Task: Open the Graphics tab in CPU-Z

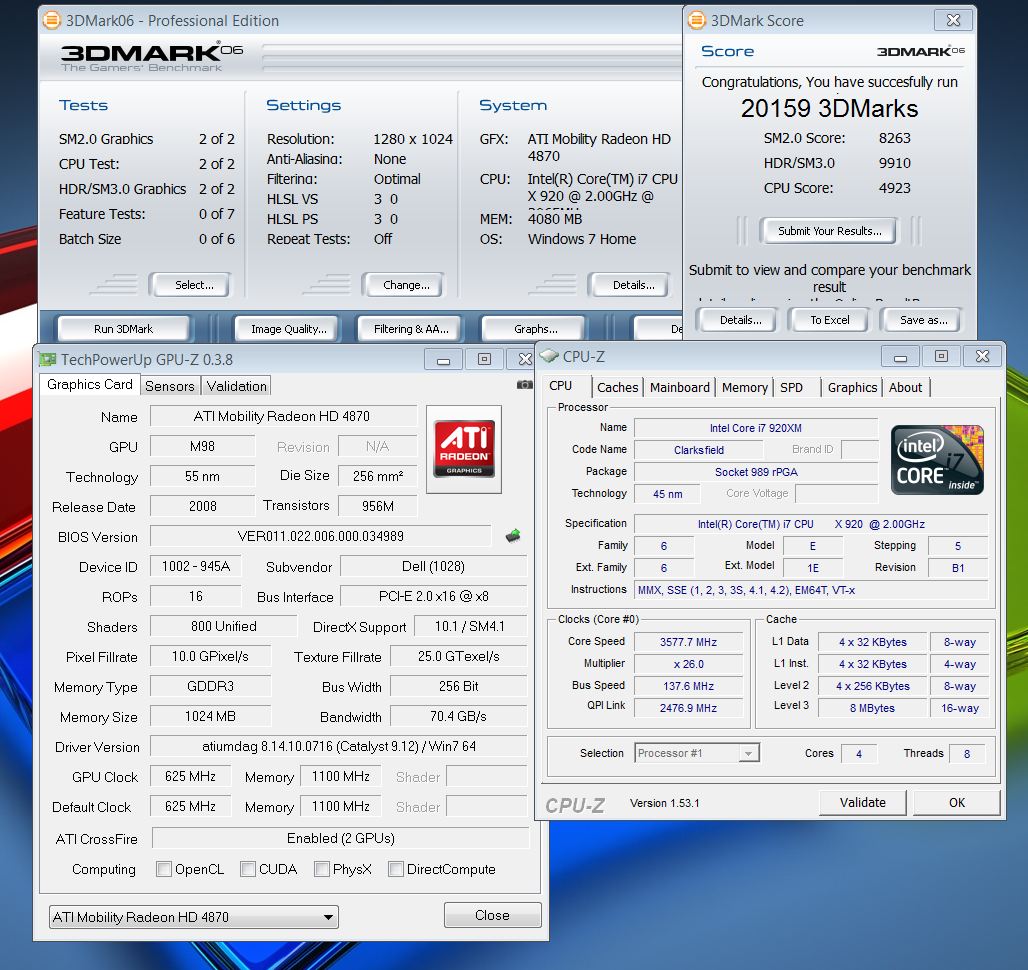Action: [852, 387]
